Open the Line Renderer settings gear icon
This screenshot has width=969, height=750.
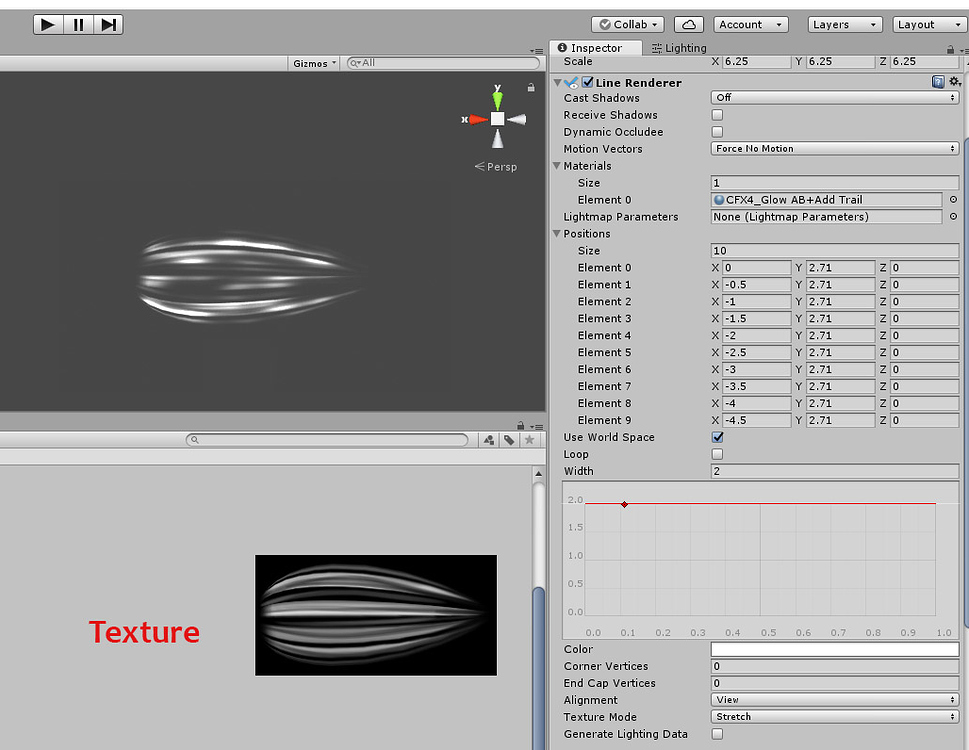pos(954,81)
